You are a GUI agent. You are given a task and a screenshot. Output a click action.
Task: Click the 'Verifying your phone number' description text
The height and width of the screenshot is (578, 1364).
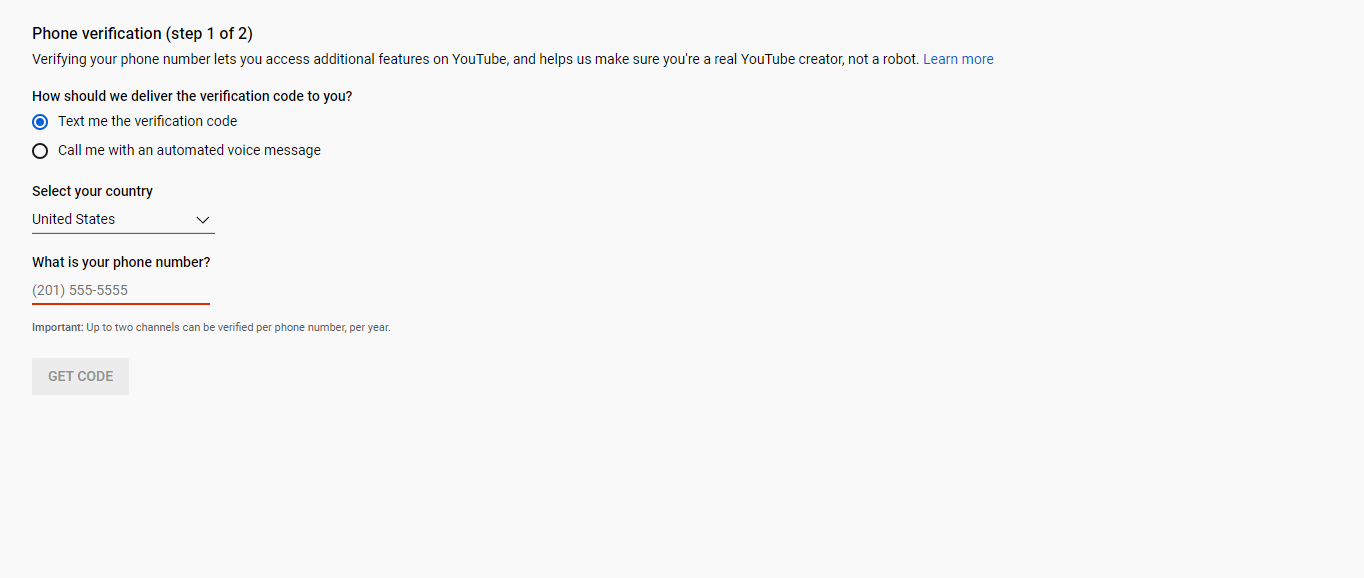[470, 59]
